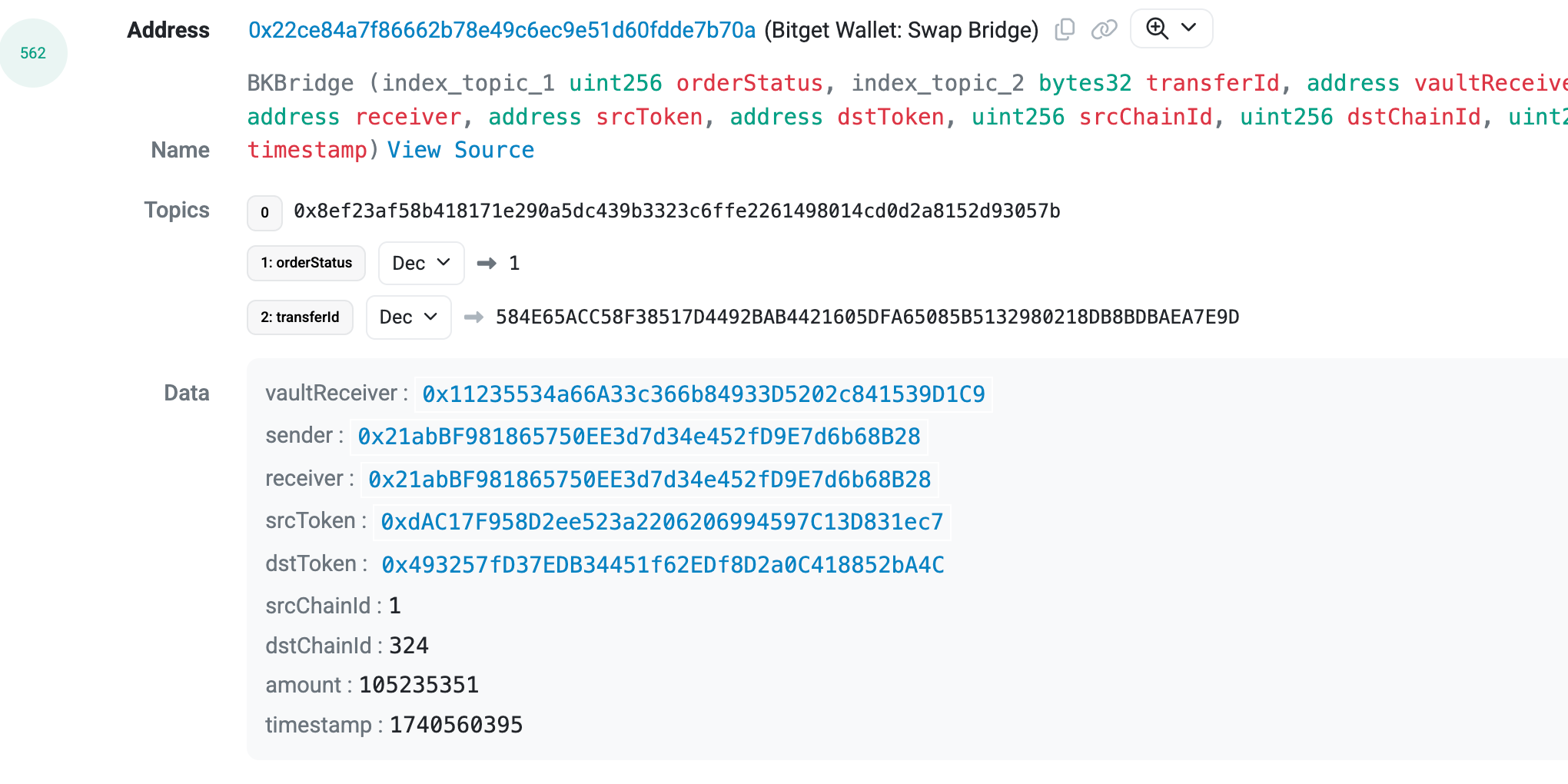
Task: Click the permalink chain icon
Action: pyautogui.click(x=1104, y=30)
